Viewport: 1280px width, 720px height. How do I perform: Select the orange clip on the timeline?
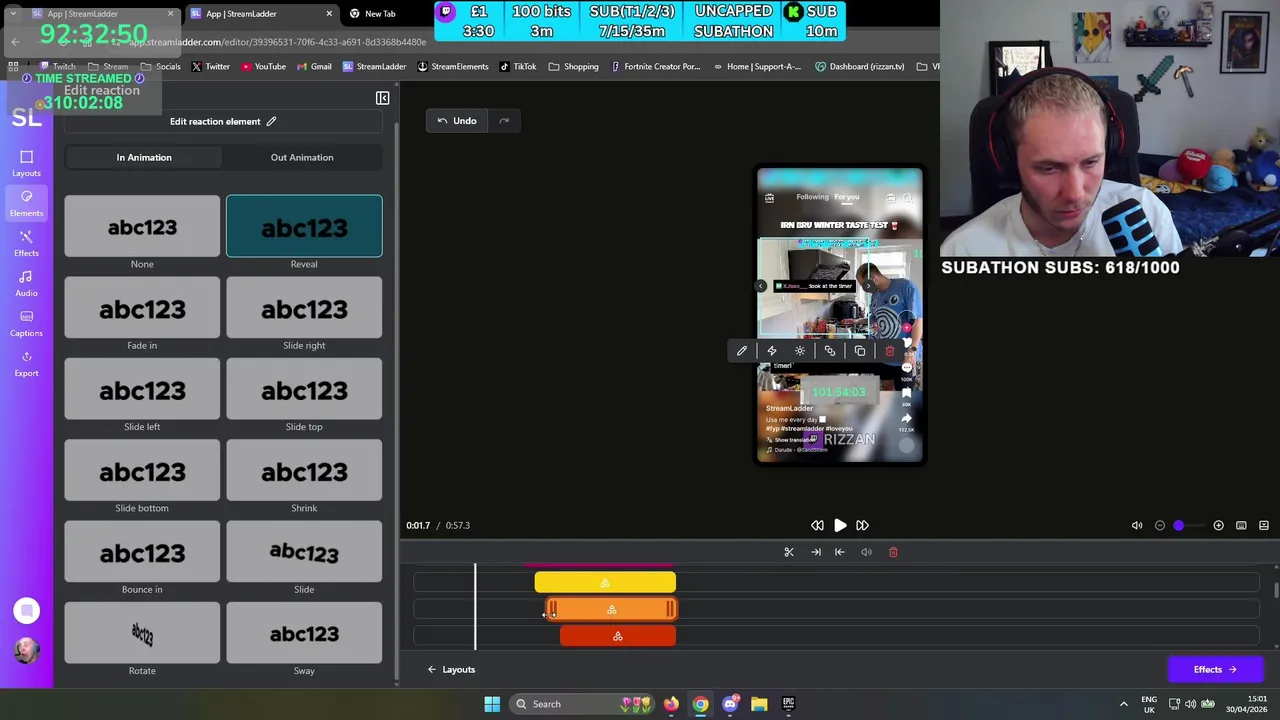point(612,609)
